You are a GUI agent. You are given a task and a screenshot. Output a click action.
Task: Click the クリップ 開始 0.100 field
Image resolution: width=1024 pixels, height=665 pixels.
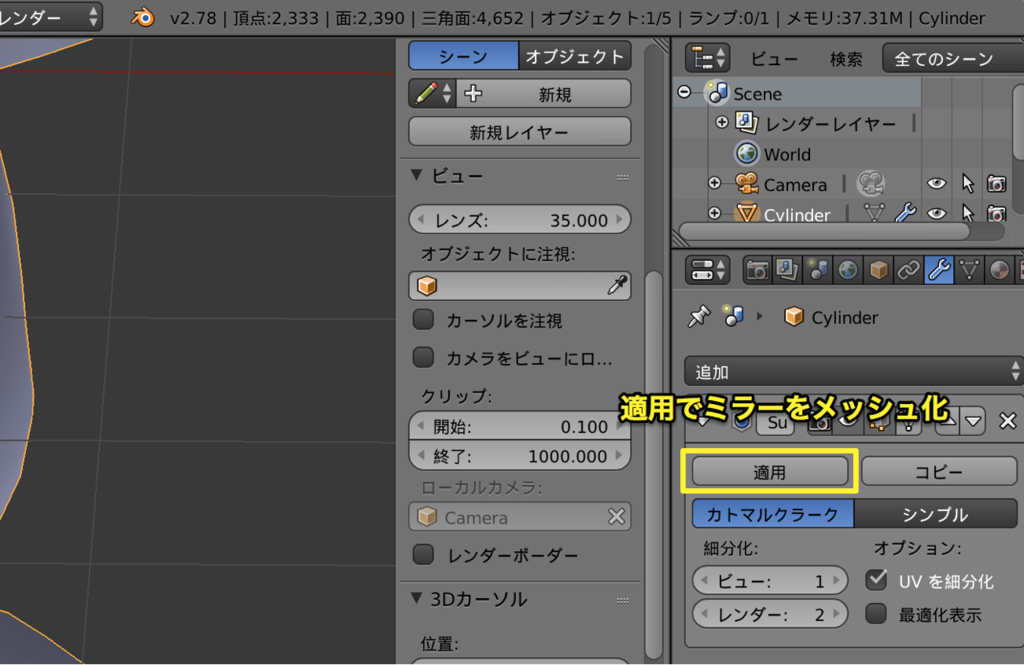[x=520, y=426]
